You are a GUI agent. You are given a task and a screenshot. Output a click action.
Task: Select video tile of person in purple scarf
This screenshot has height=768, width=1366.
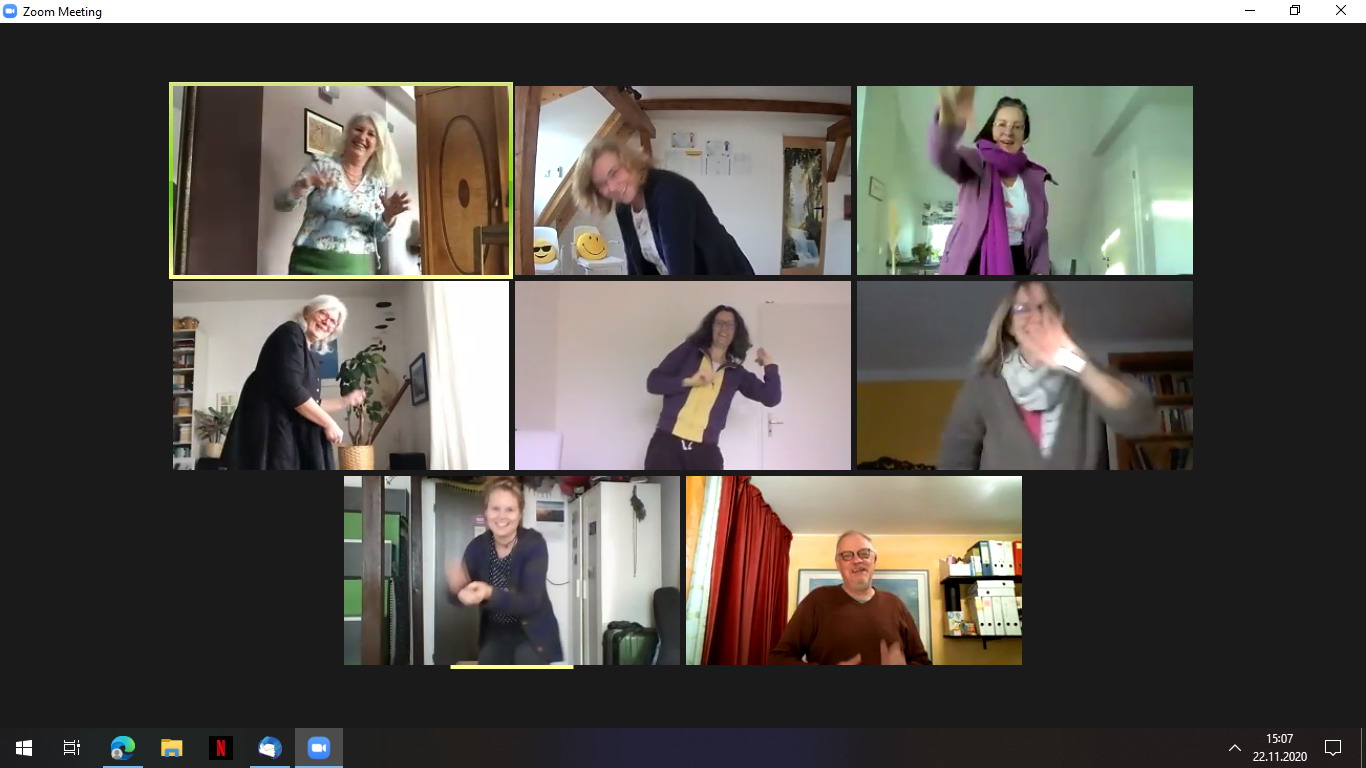coord(1025,180)
